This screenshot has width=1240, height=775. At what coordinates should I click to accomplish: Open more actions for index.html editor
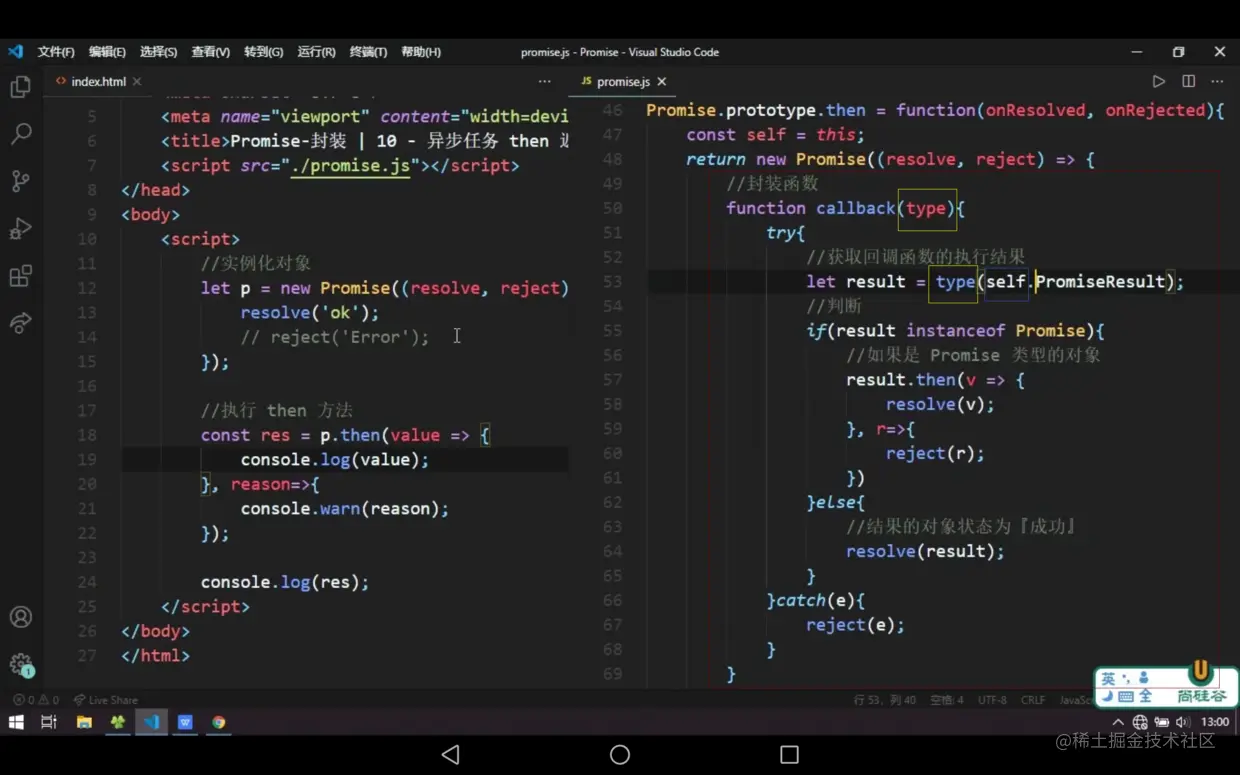tap(544, 81)
